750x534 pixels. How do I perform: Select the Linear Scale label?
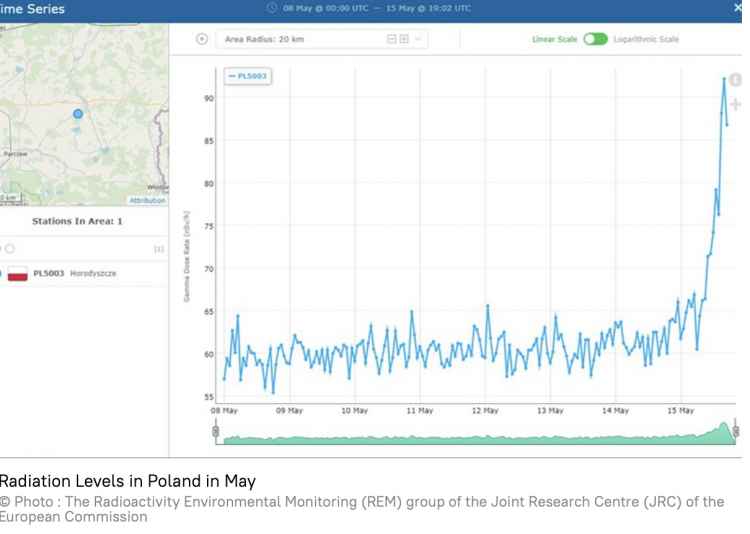coord(555,39)
